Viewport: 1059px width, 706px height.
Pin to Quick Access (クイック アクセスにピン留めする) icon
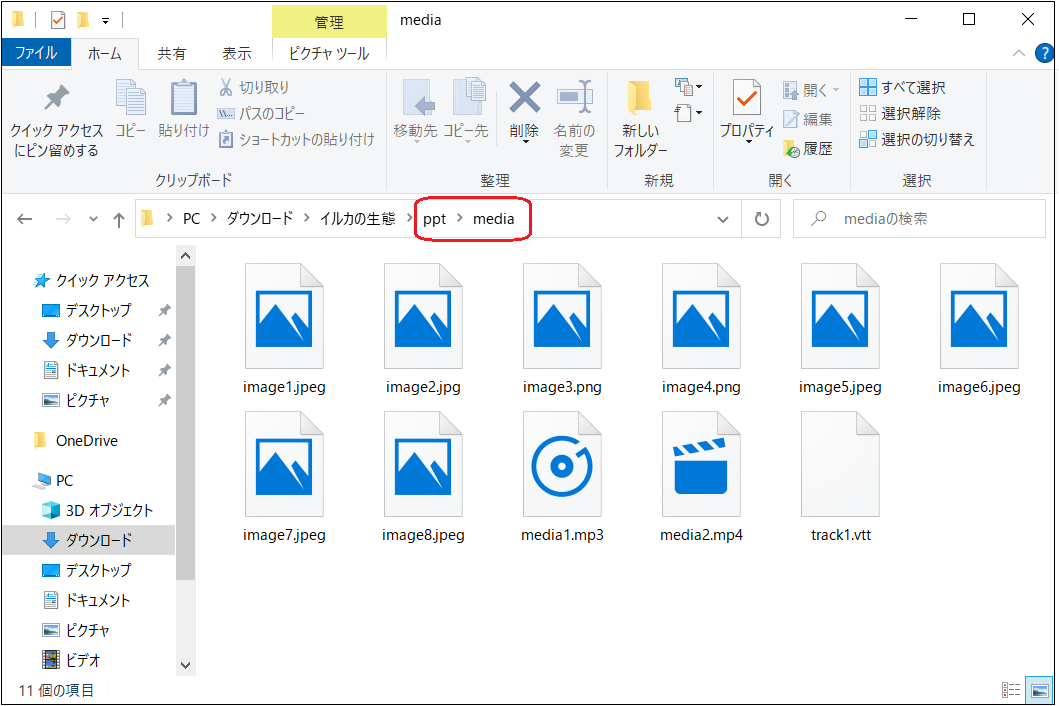56,100
